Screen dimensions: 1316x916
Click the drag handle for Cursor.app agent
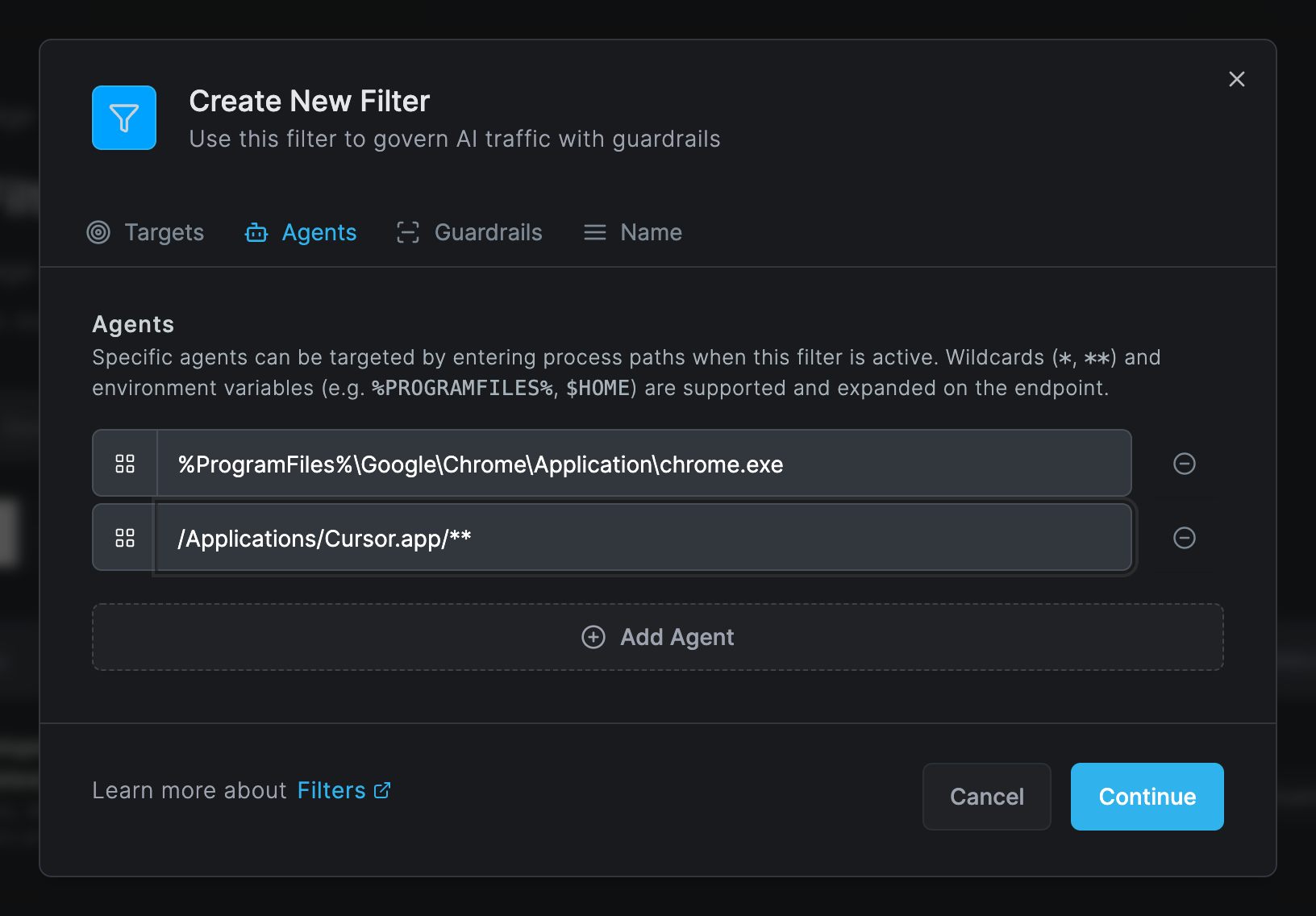tap(125, 538)
